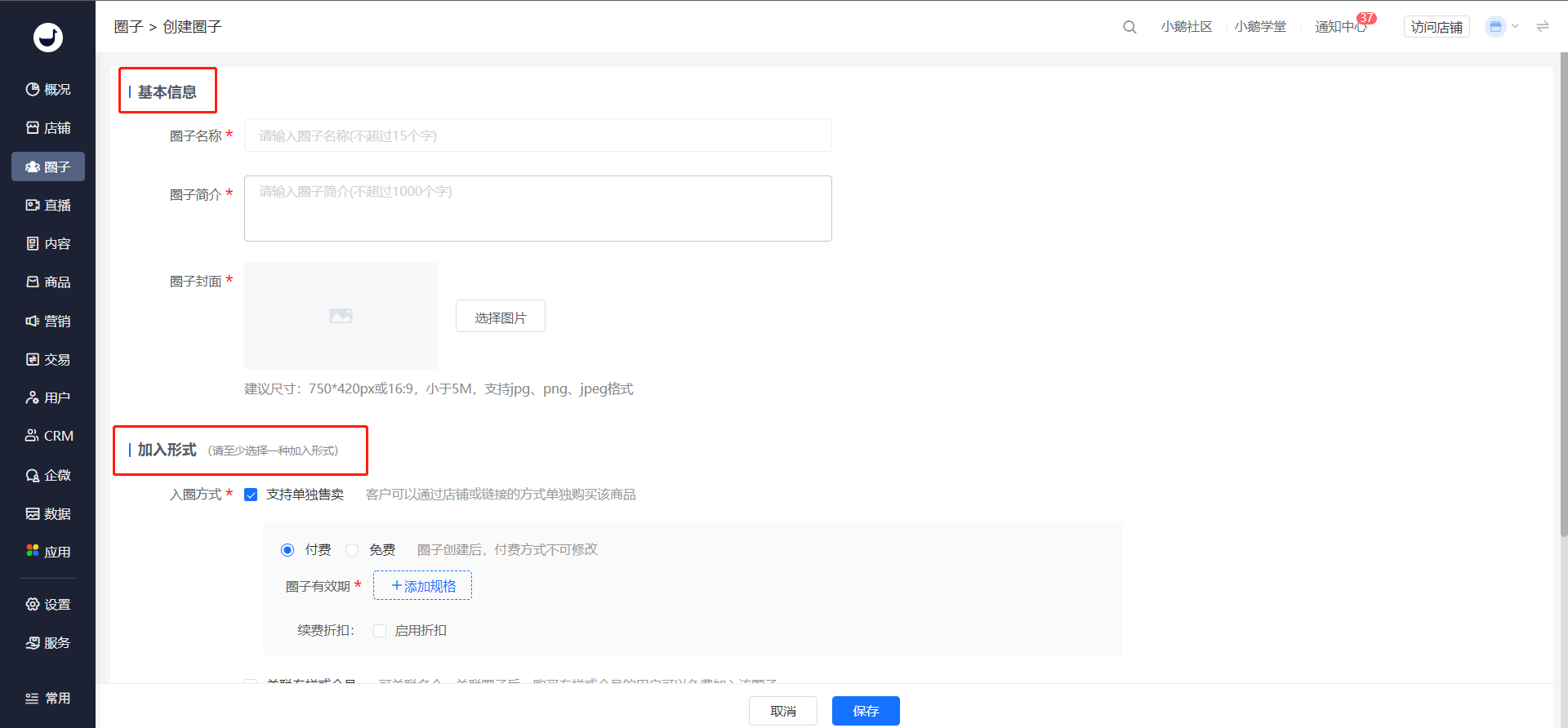The image size is (1568, 728).
Task: Navigate to 圈子 breadcrumb
Action: tap(128, 27)
